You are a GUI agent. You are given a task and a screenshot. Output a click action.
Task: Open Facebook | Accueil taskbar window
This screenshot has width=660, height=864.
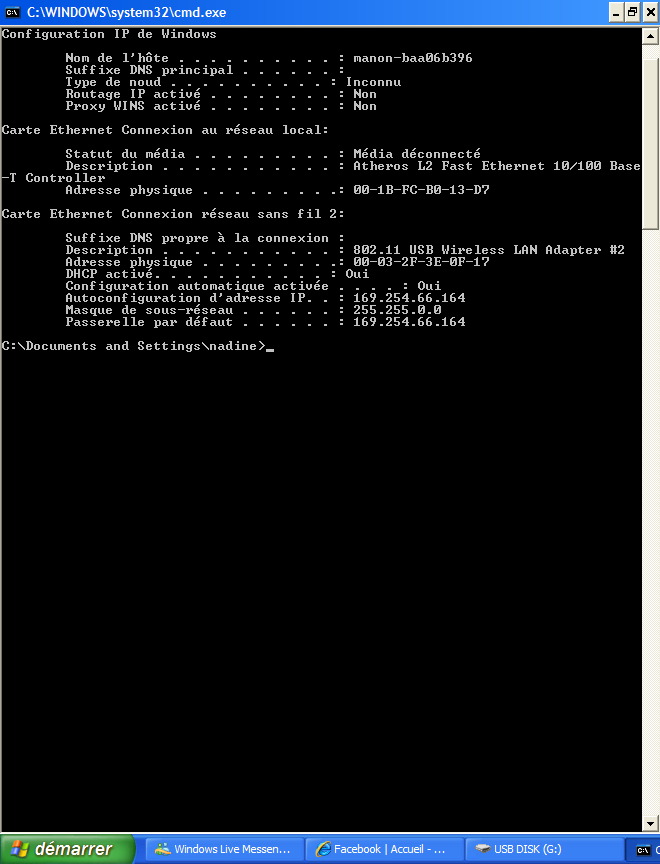coord(385,849)
